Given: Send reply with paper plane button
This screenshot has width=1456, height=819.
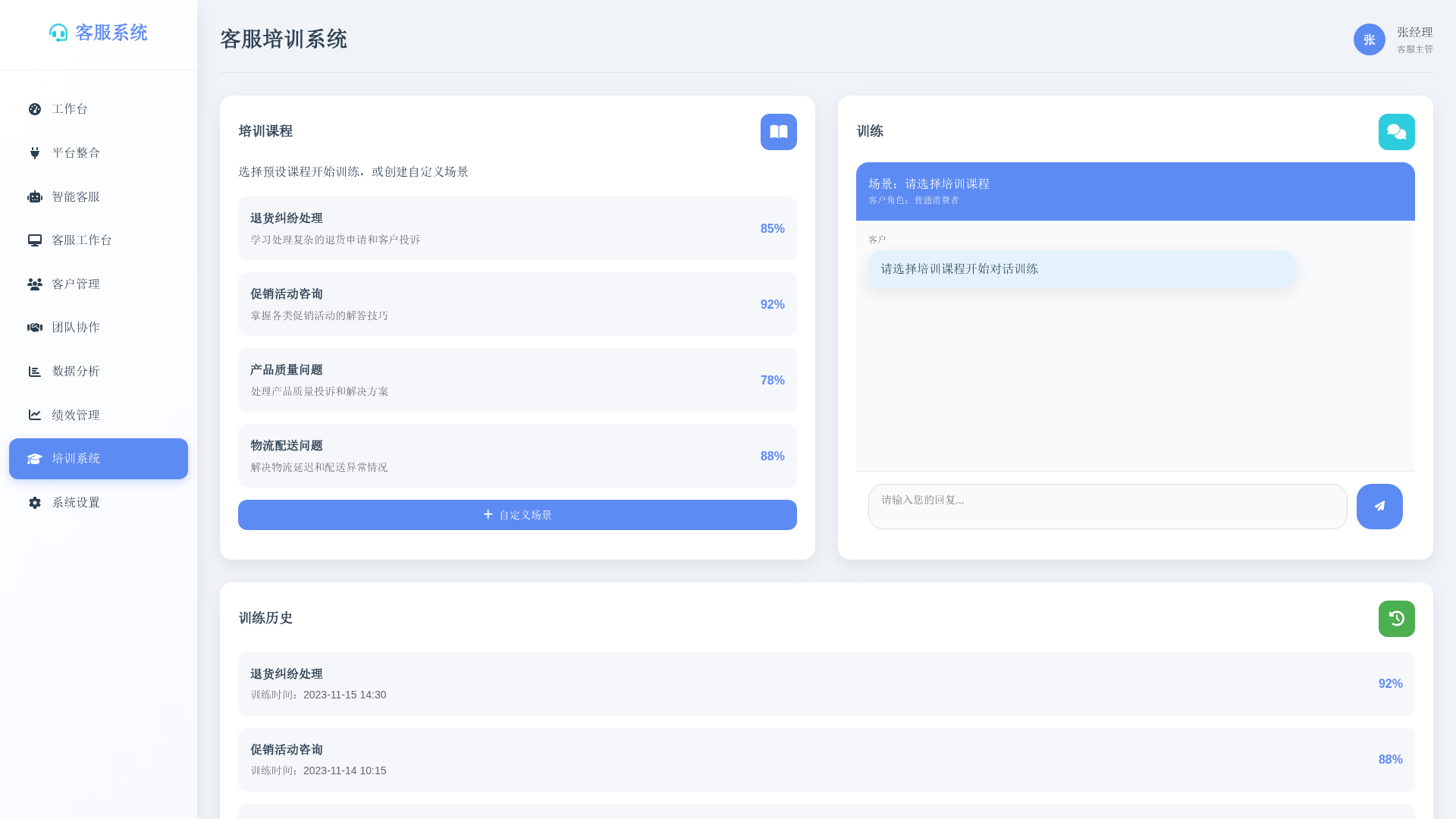Looking at the screenshot, I should [x=1379, y=507].
